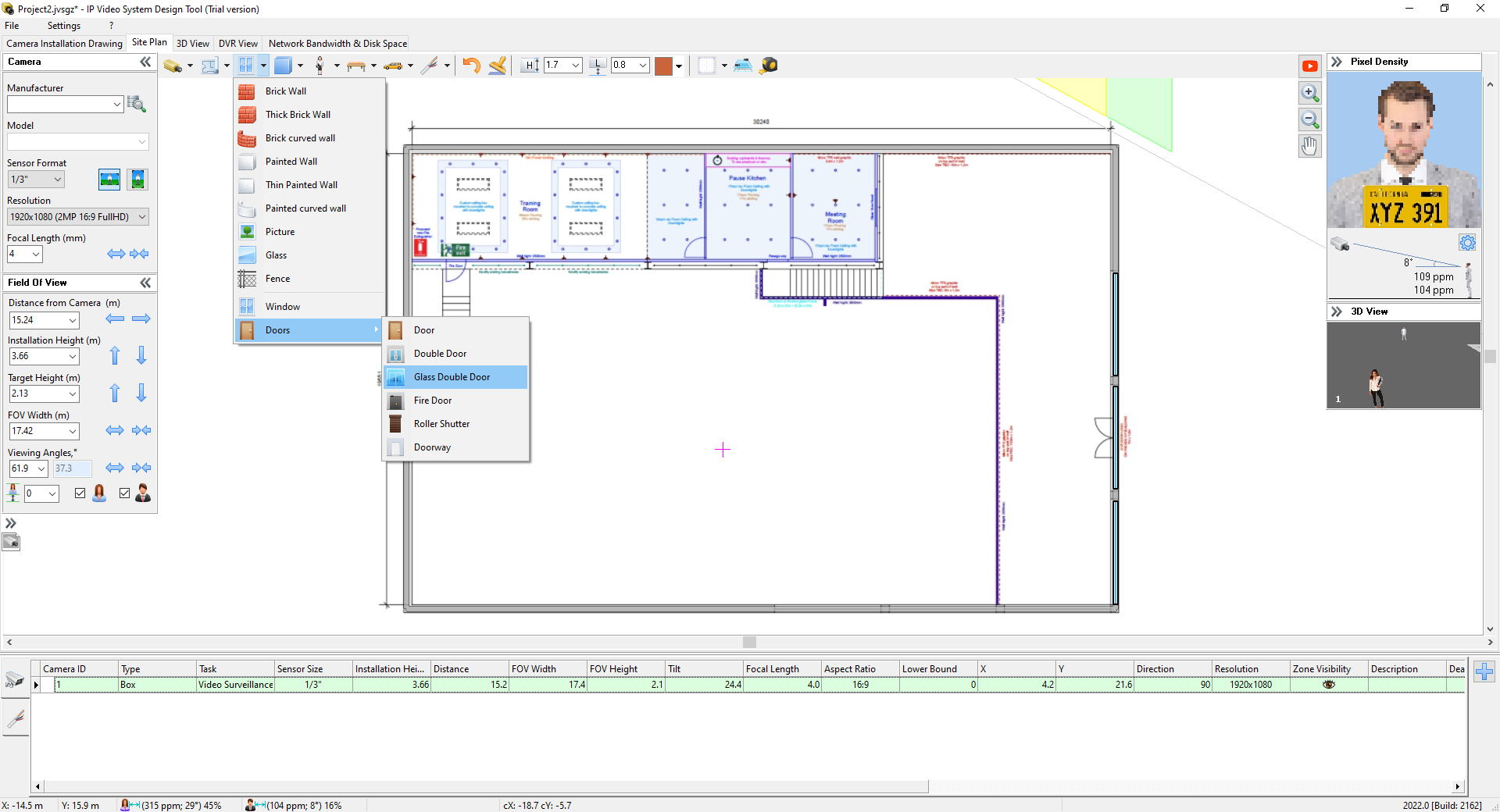Click the add camera plus icon
This screenshot has width=1500, height=812.
[1484, 671]
